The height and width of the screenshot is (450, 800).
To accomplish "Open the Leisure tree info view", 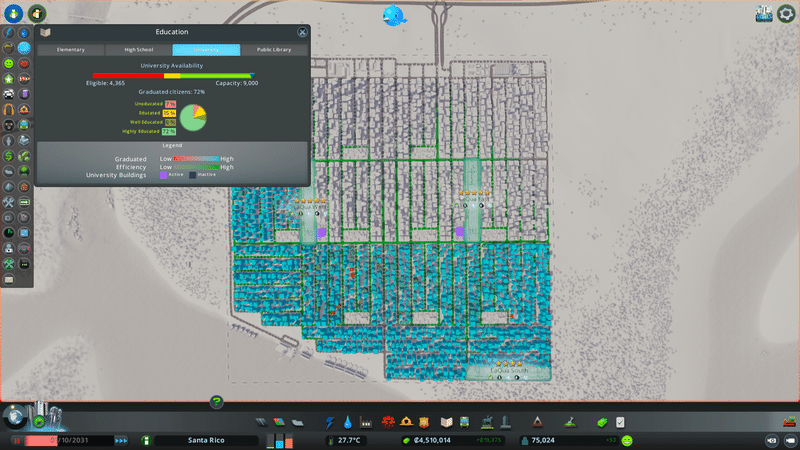I will [24, 171].
